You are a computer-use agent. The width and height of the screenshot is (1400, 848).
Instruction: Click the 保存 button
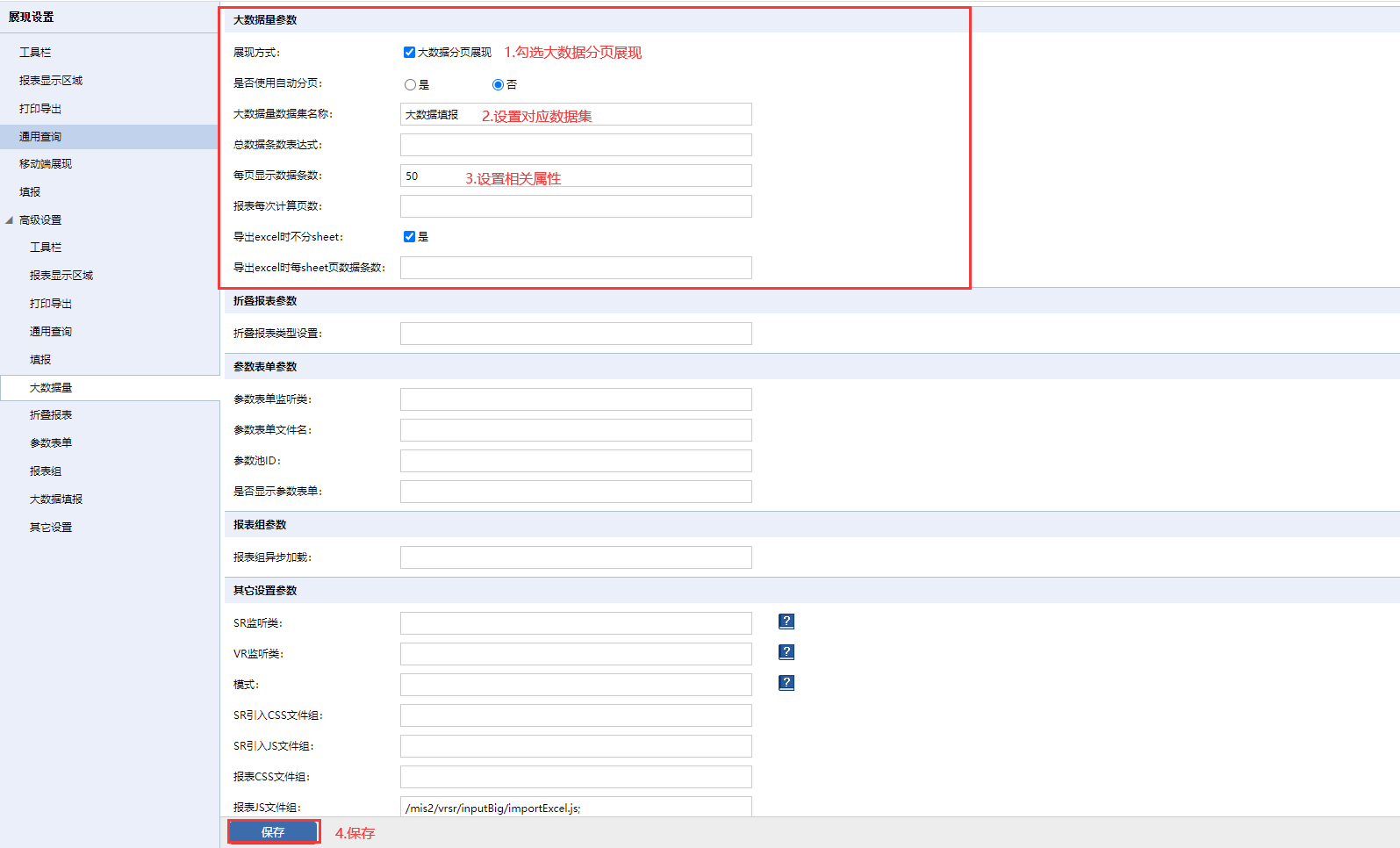click(273, 832)
